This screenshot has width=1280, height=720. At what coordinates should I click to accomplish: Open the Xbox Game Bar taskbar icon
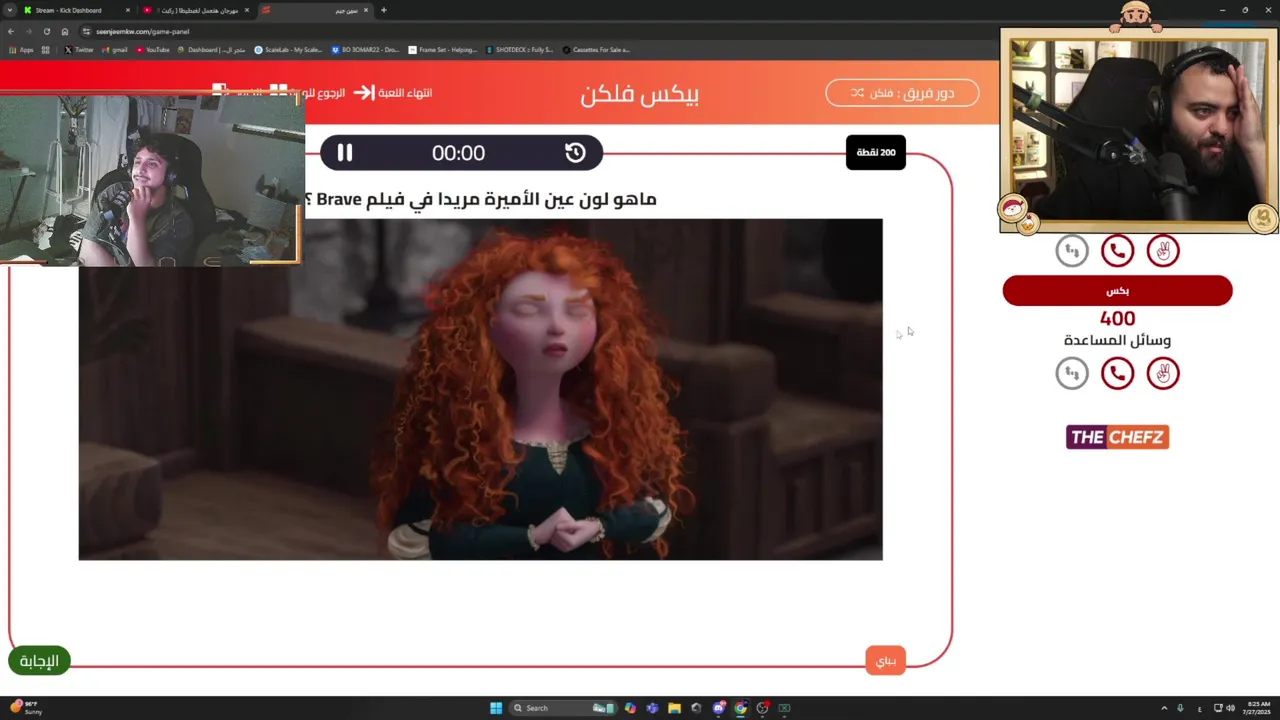tap(785, 708)
